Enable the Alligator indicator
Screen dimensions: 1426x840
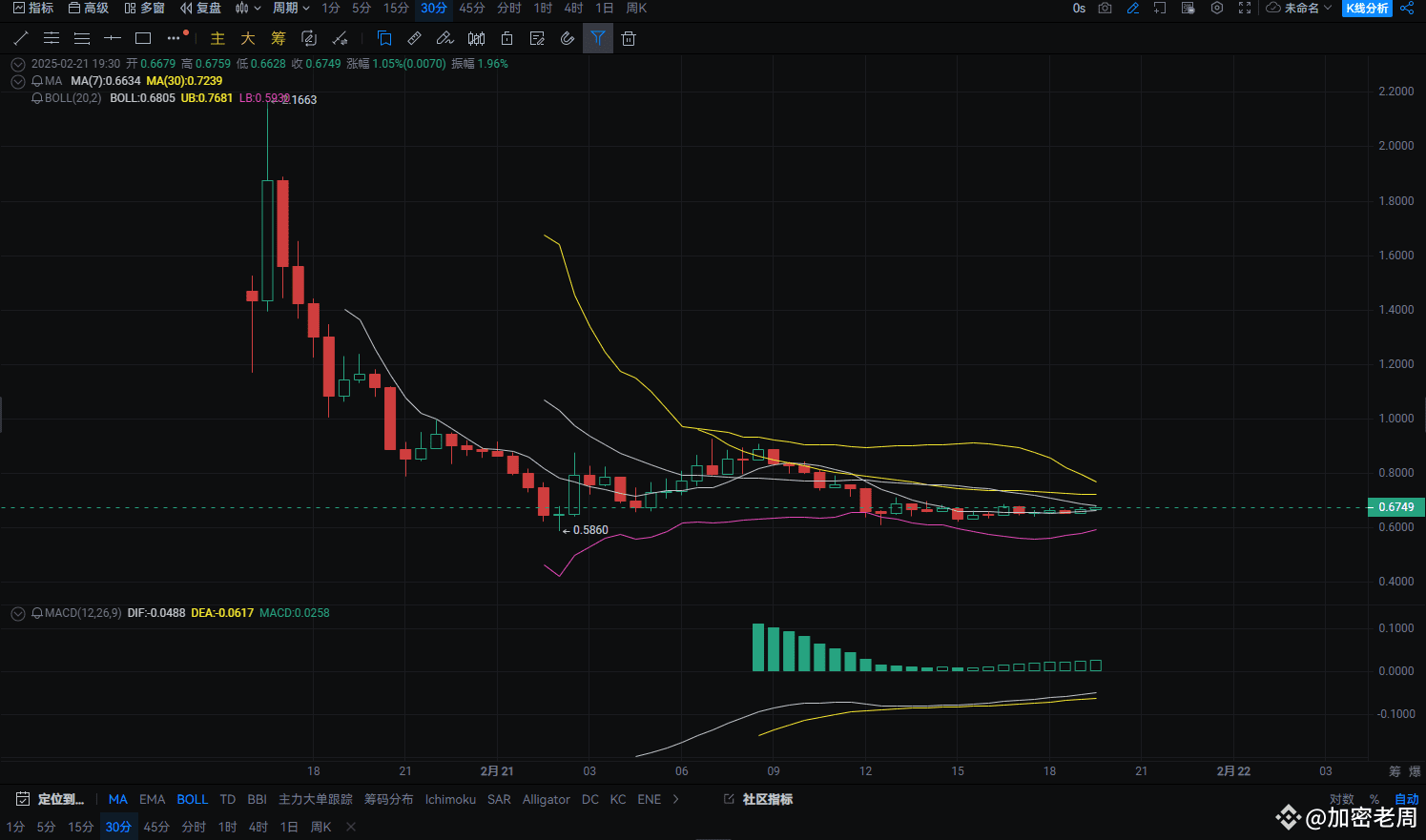pyautogui.click(x=547, y=799)
